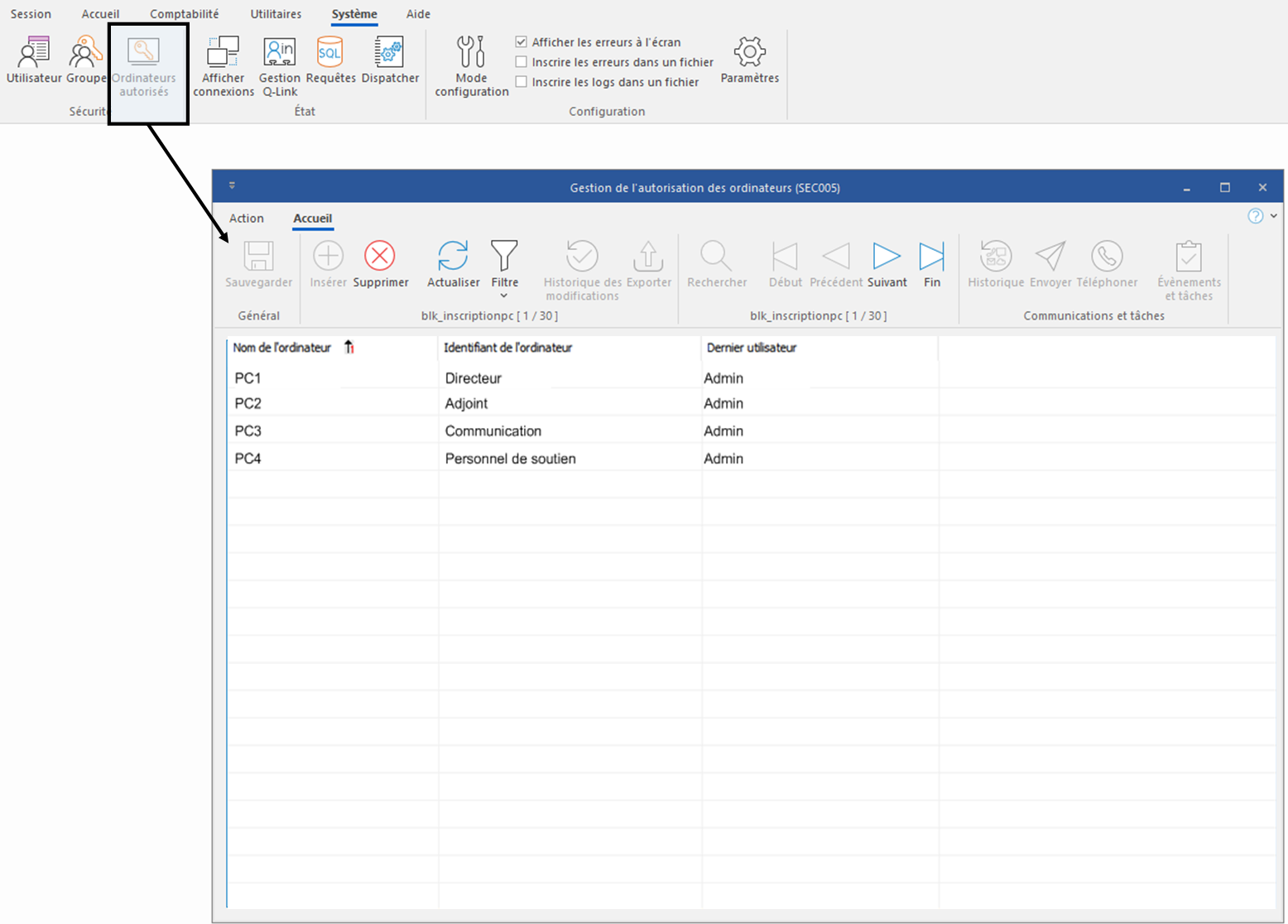
Task: Go to next record with Suivant
Action: (x=887, y=257)
